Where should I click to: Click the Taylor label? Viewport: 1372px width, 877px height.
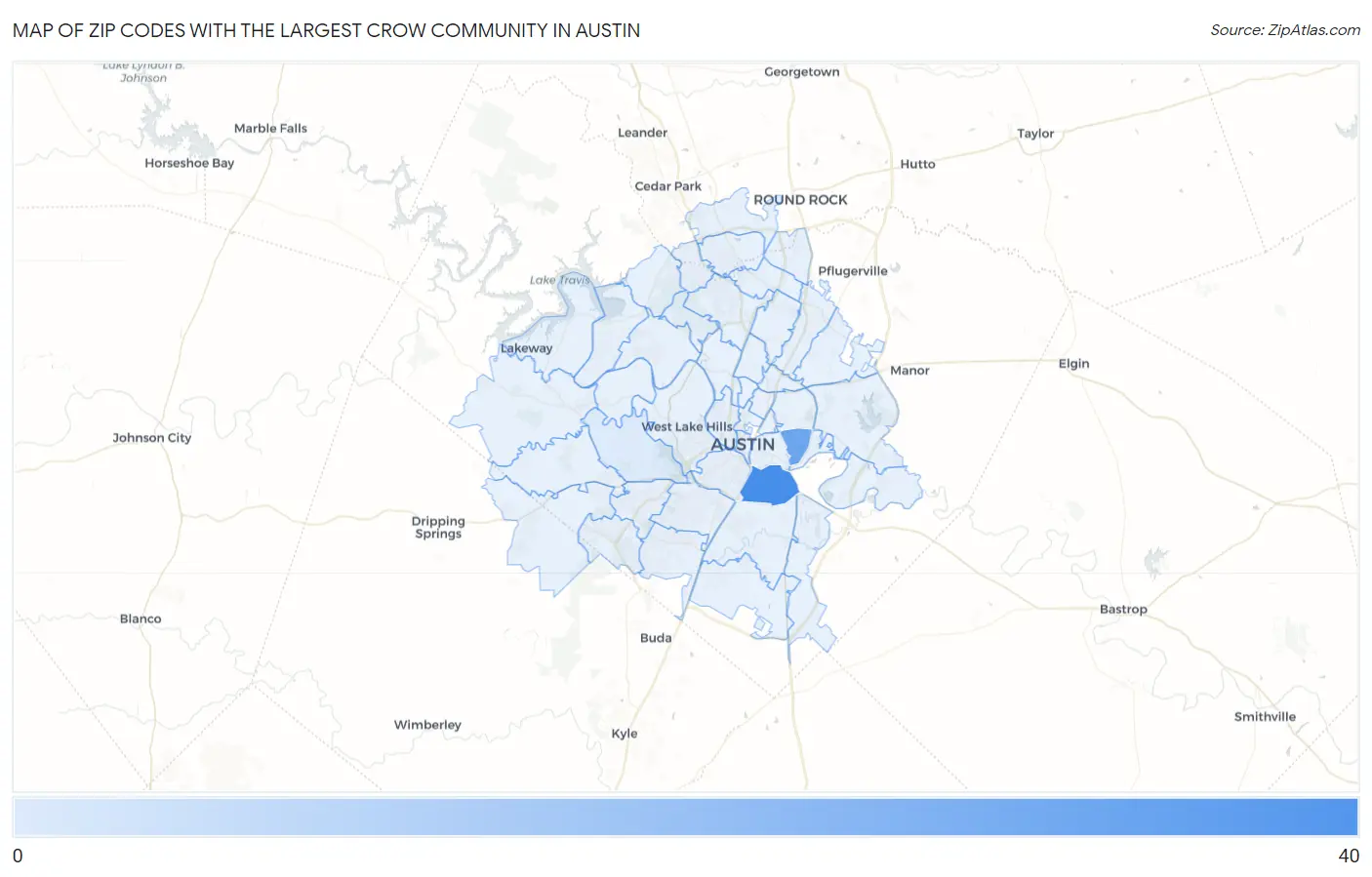tap(1035, 134)
